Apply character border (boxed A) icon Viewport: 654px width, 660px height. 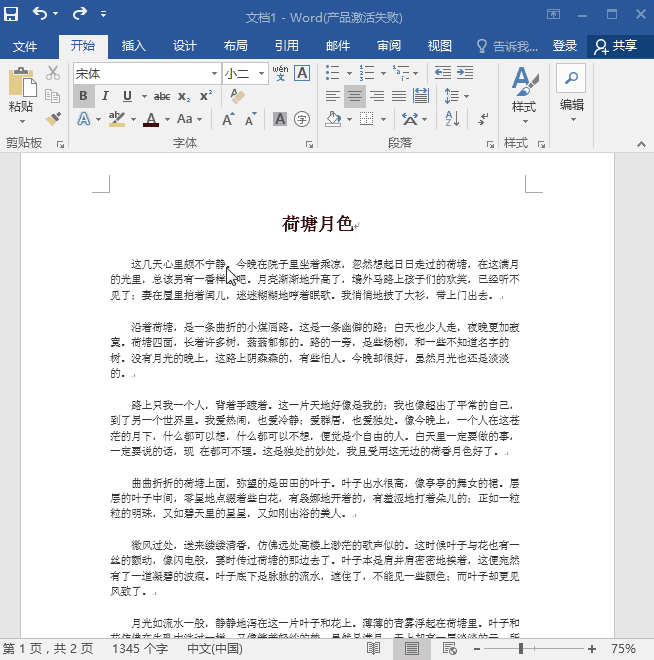tap(302, 73)
